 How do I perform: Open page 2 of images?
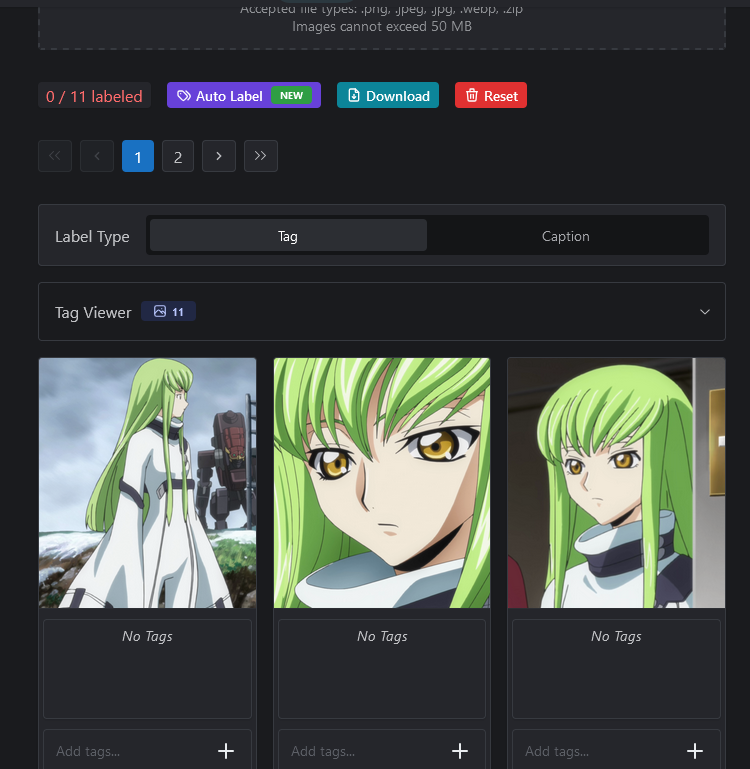point(178,156)
